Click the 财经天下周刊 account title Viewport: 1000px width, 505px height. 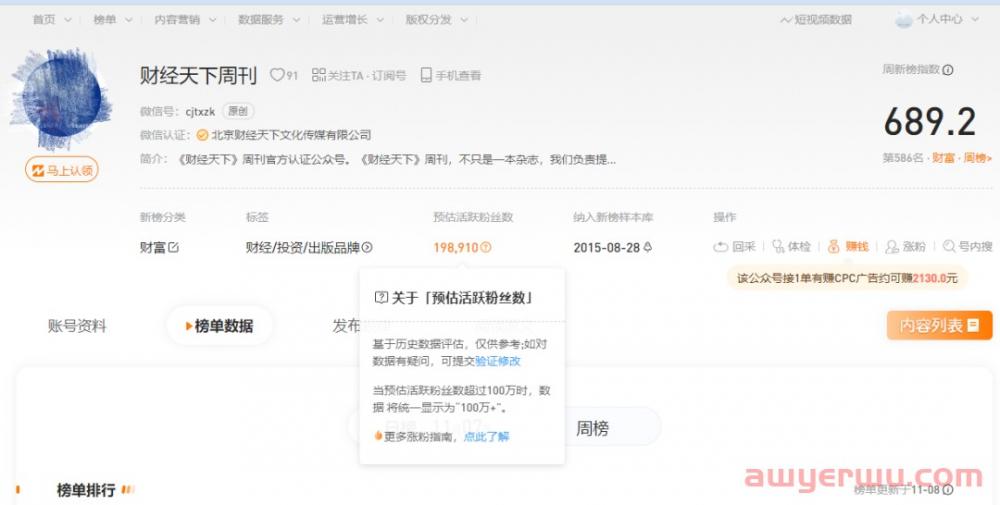pyautogui.click(x=198, y=76)
